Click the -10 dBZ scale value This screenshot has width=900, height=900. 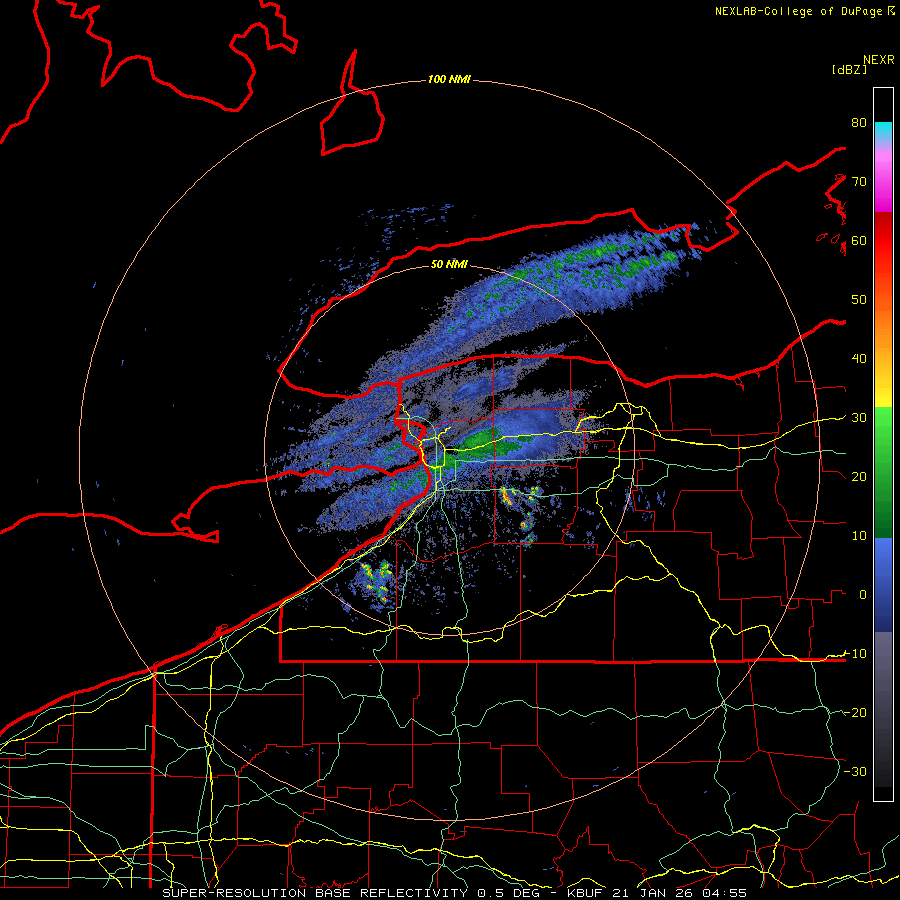tap(855, 654)
